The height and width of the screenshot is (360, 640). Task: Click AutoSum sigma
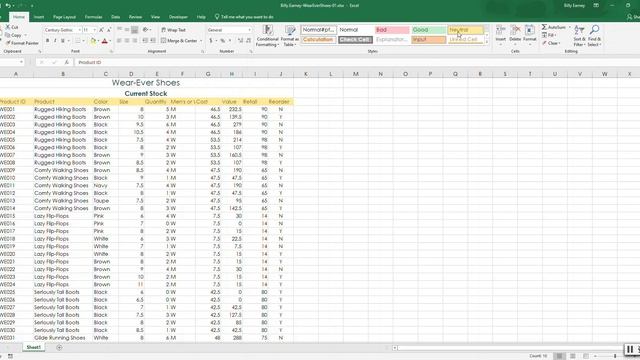(544, 27)
